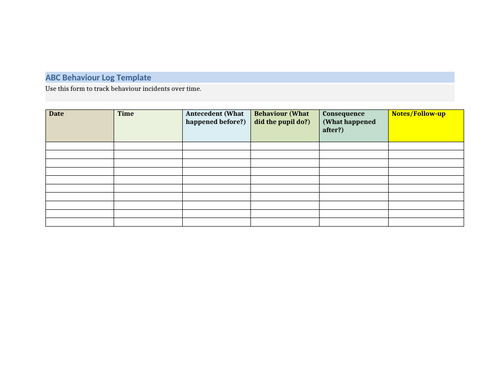
Task: Click the yellow Notes/Follow-up header cell
Action: tap(426, 126)
